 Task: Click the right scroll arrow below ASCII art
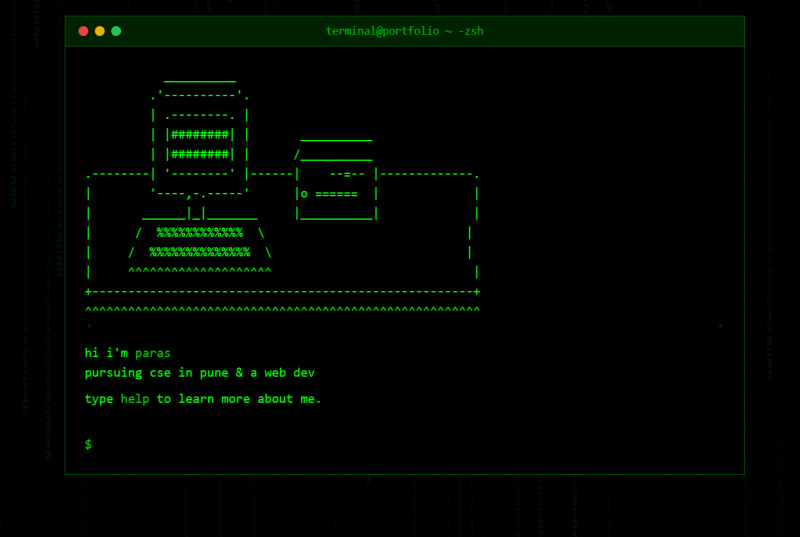pos(720,326)
